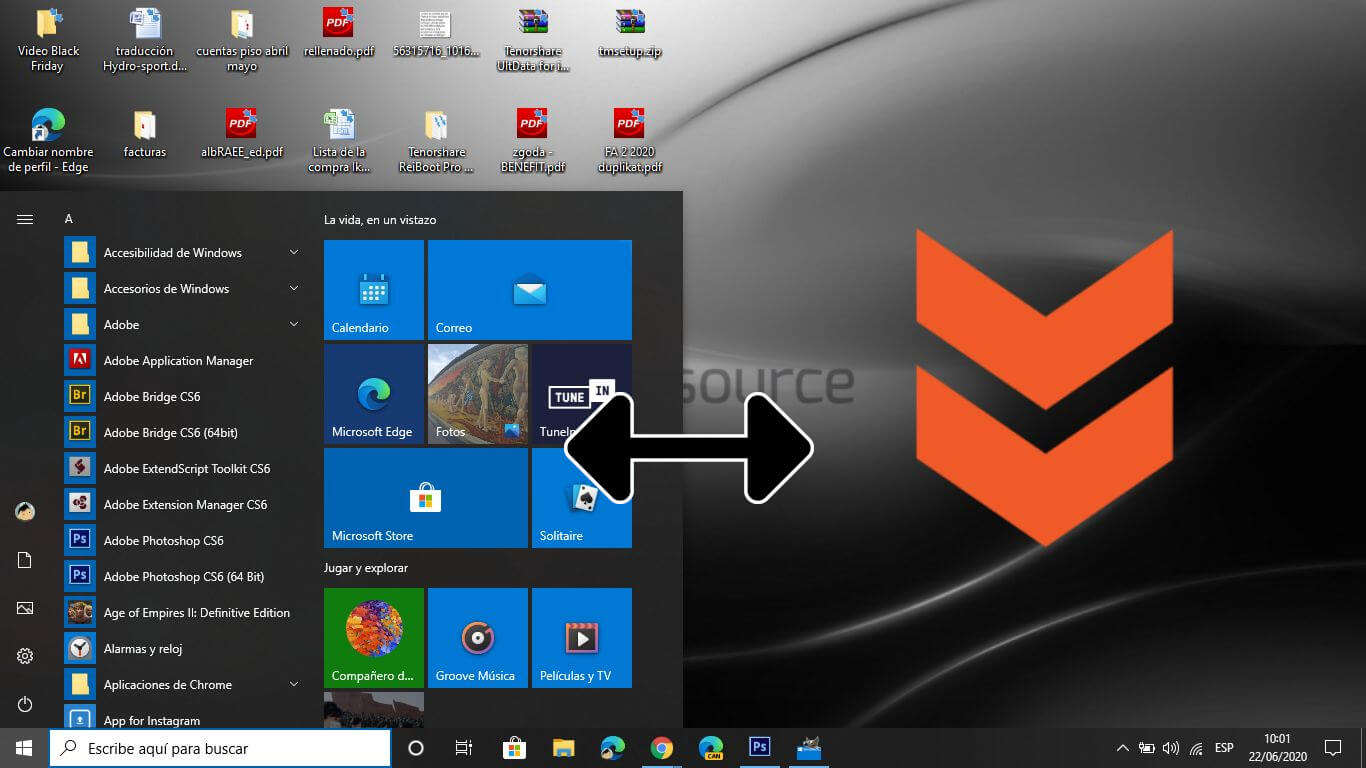Image resolution: width=1366 pixels, height=768 pixels.
Task: Click the Windows Start button
Action: (x=24, y=748)
